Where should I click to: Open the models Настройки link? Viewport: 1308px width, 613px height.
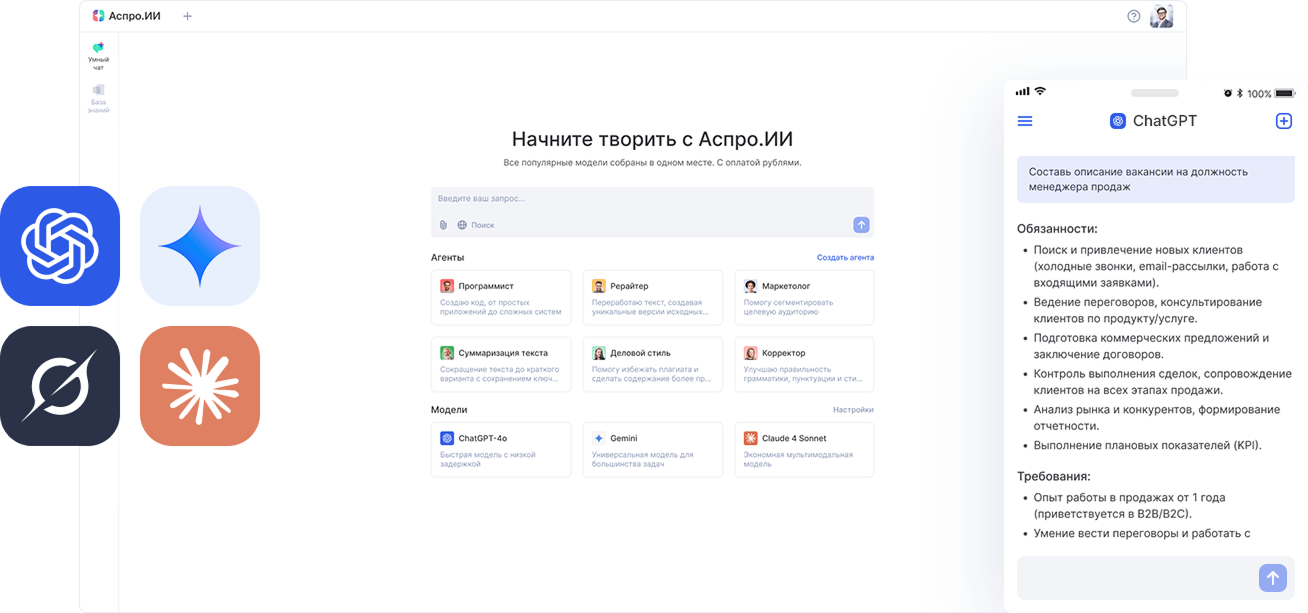[x=853, y=410]
